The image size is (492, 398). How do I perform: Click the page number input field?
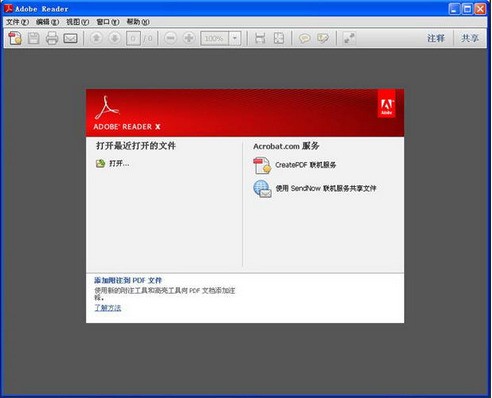[133, 38]
